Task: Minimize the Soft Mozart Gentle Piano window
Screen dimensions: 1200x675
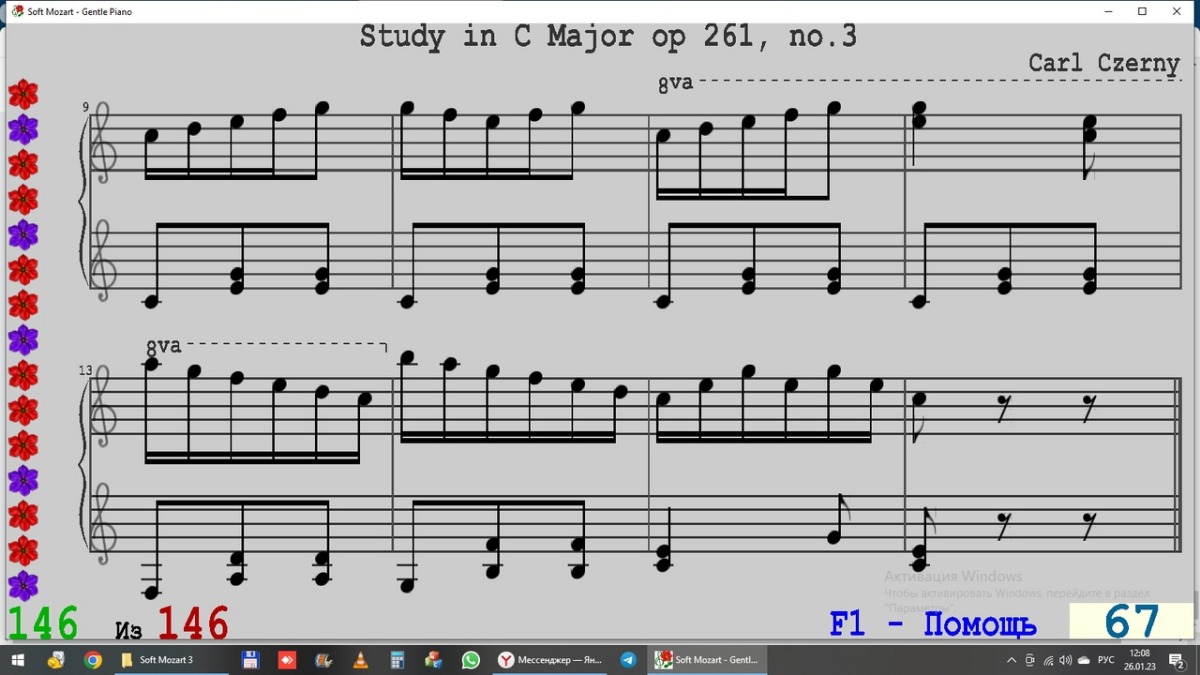Action: 1108,12
